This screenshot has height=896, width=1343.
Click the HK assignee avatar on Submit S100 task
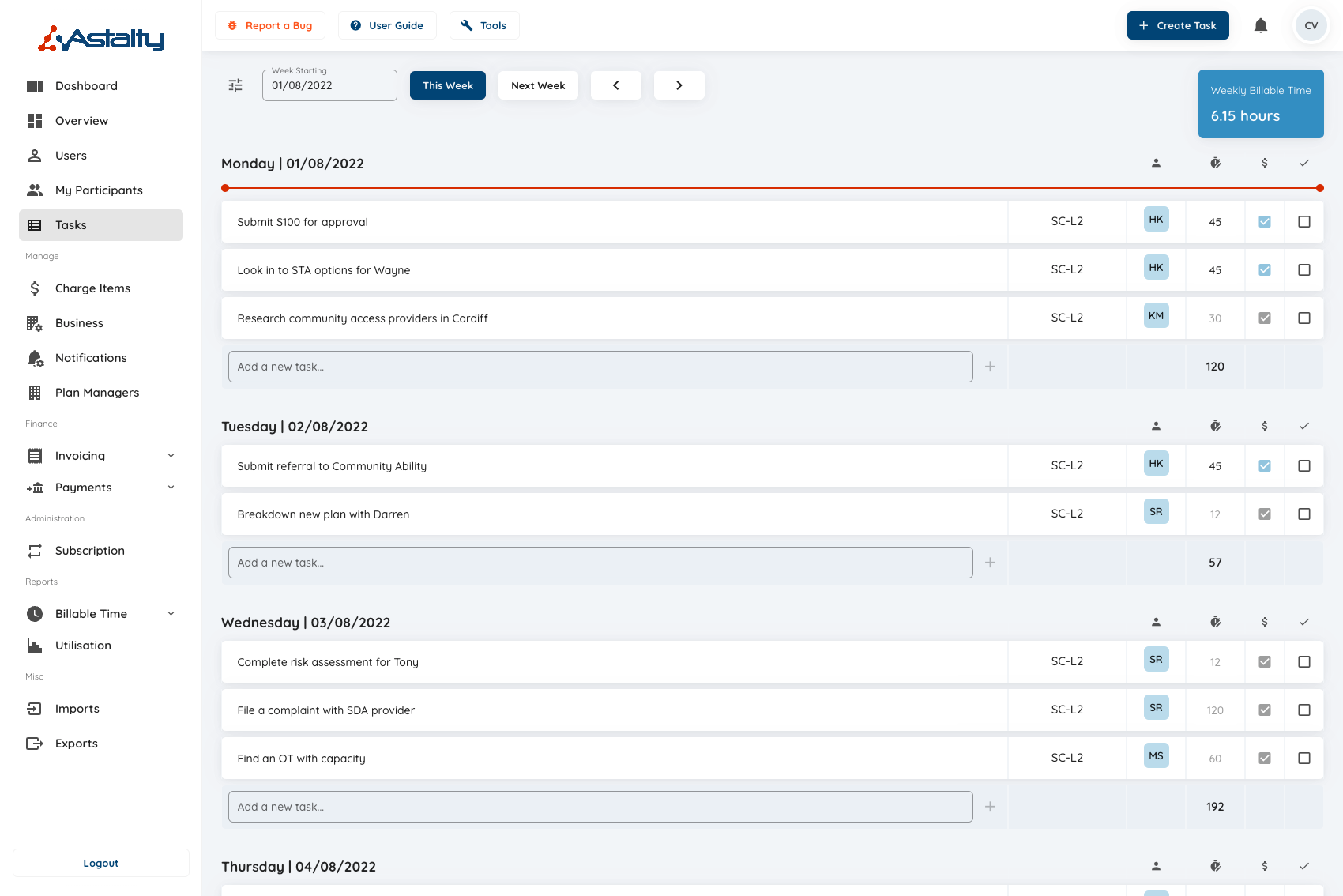point(1156,219)
